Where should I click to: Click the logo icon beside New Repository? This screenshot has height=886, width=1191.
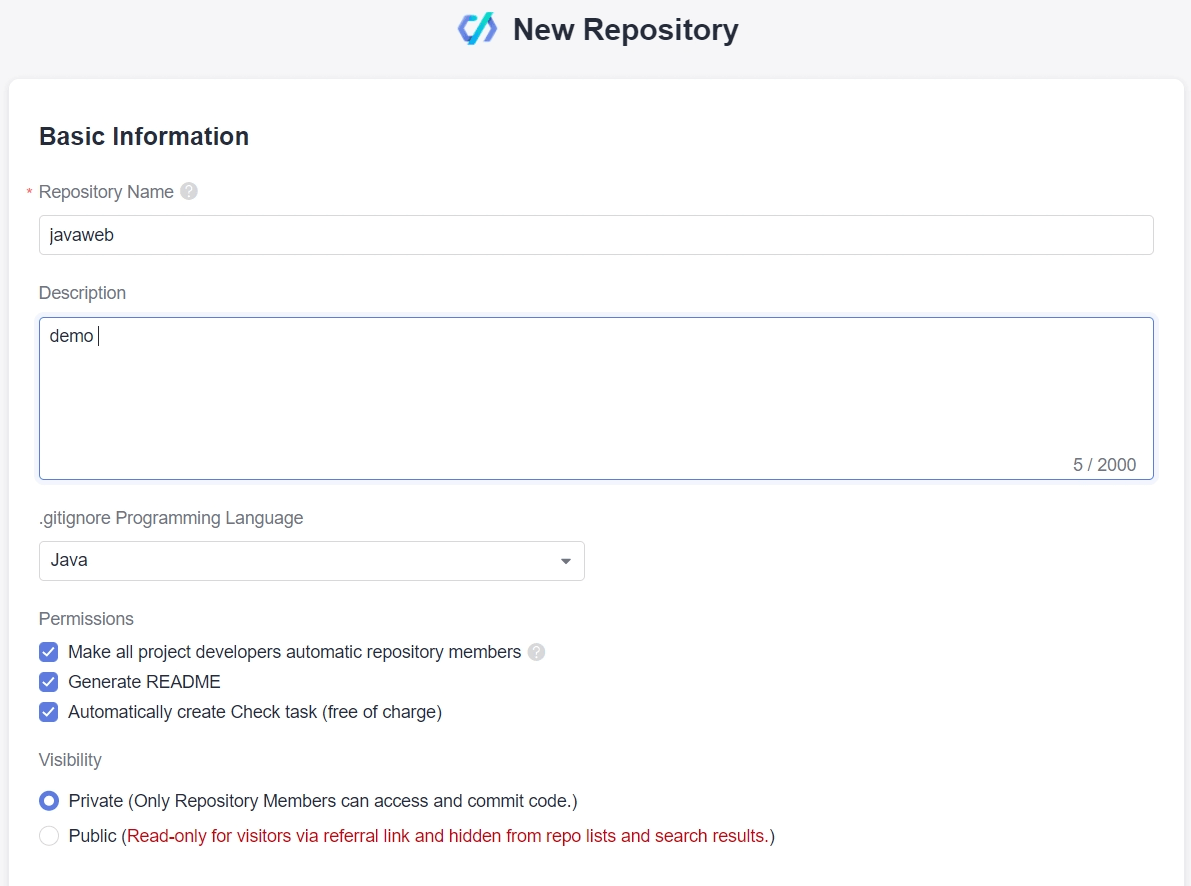click(x=477, y=29)
